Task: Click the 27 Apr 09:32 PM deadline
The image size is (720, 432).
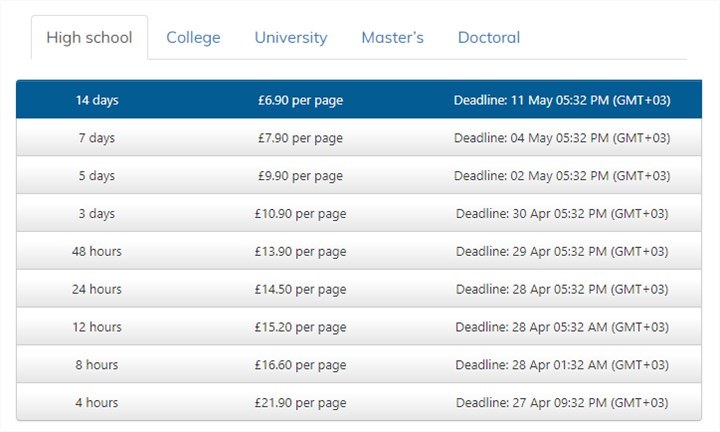Action: coord(562,403)
